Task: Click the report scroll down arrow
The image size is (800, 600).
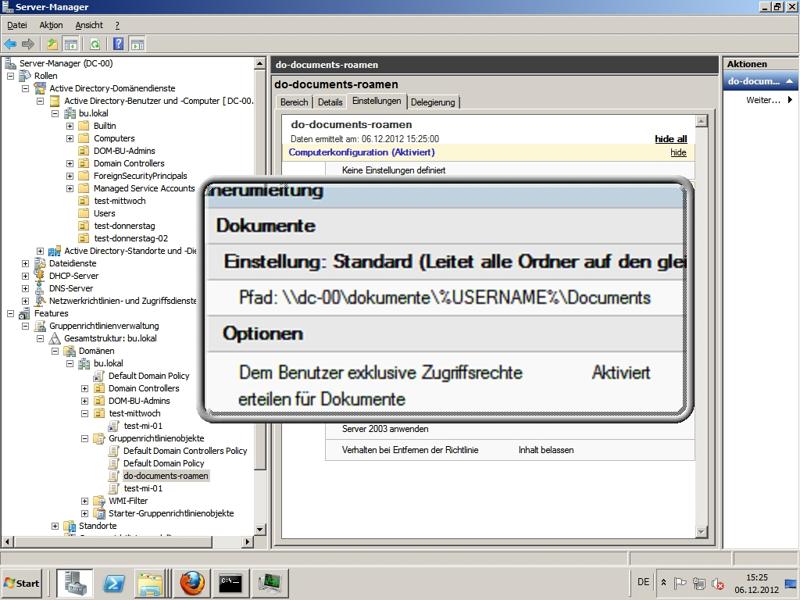Action: click(701, 532)
